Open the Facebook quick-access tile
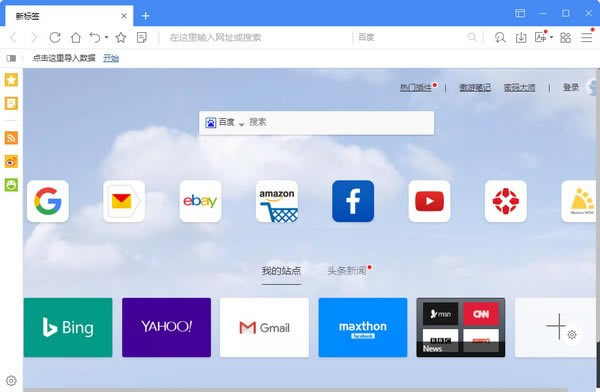Image resolution: width=600 pixels, height=392 pixels. (x=353, y=201)
